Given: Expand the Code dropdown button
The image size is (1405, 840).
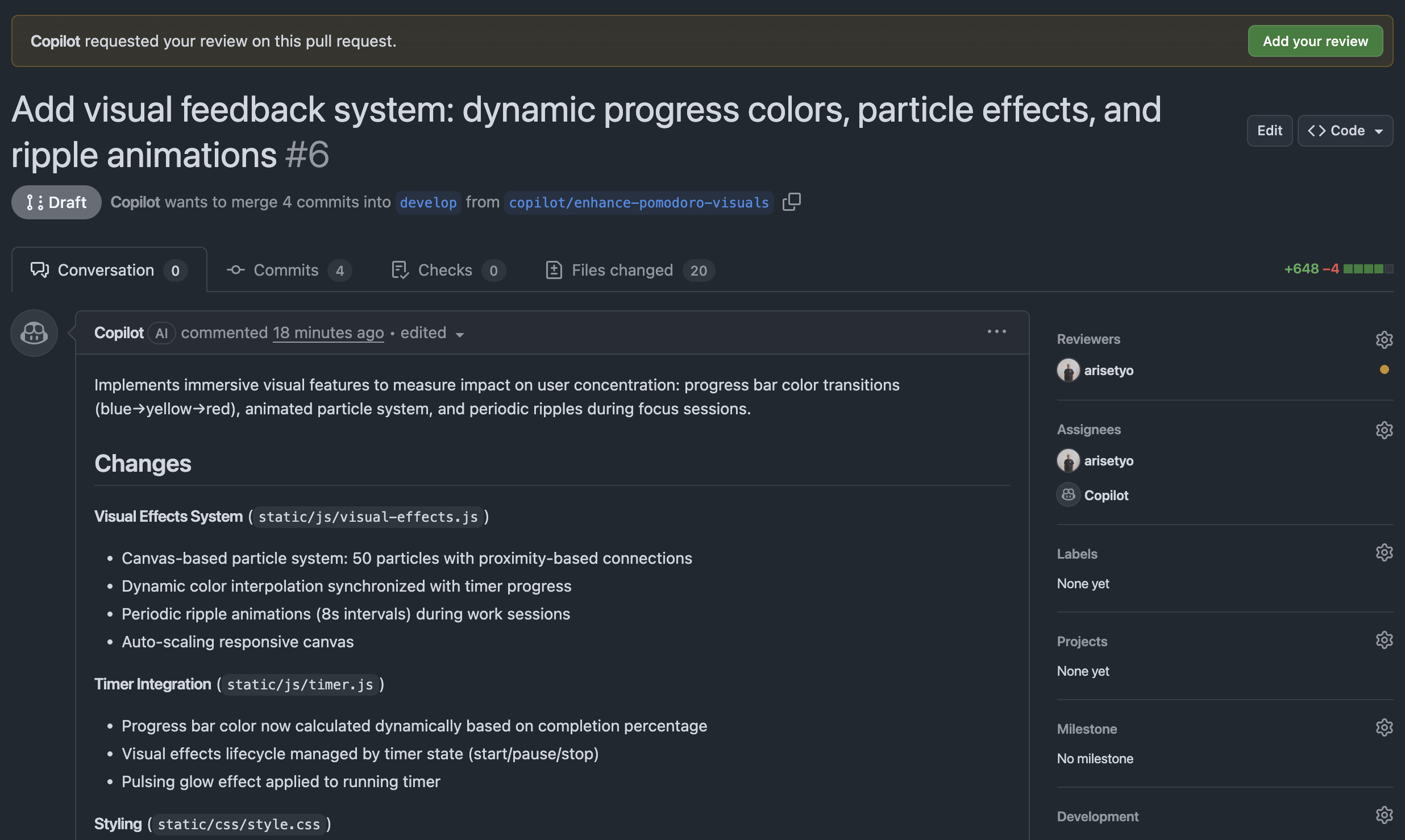Looking at the screenshot, I should point(1345,131).
